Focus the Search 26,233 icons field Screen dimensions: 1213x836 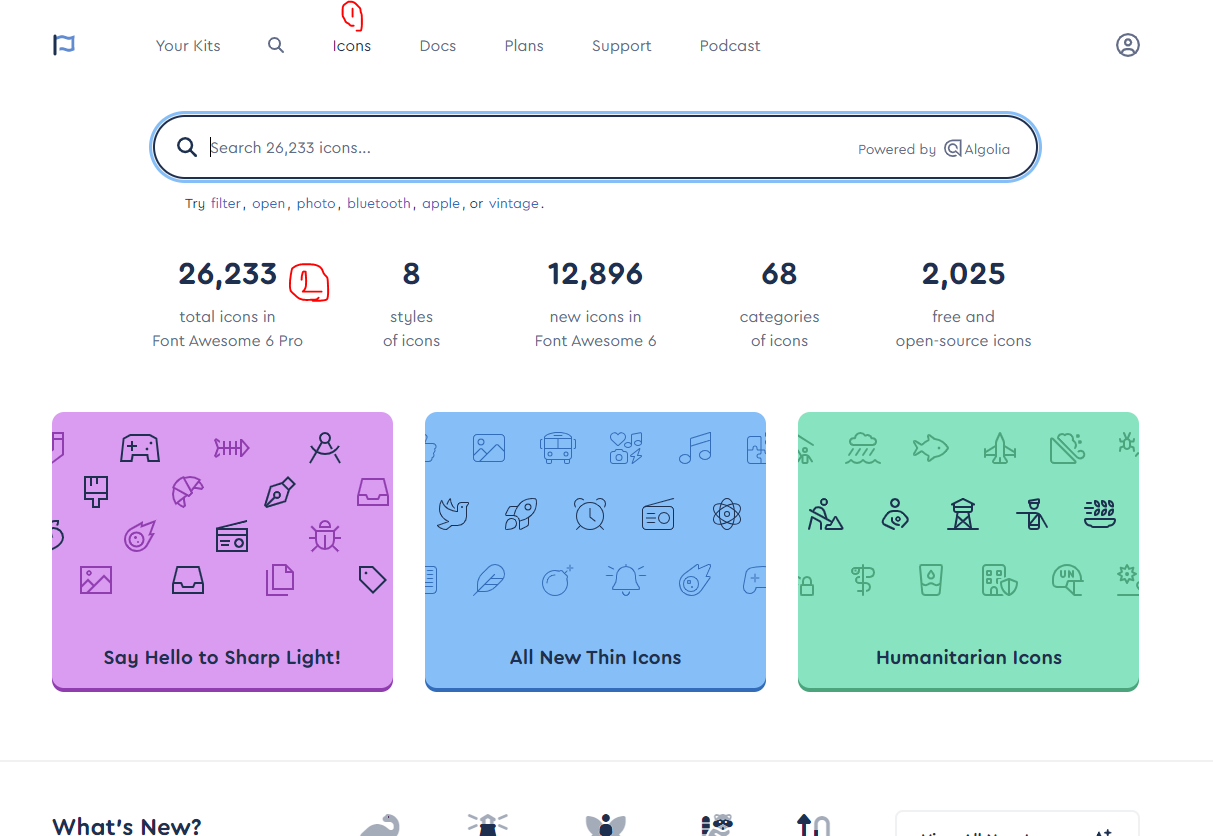(x=595, y=147)
